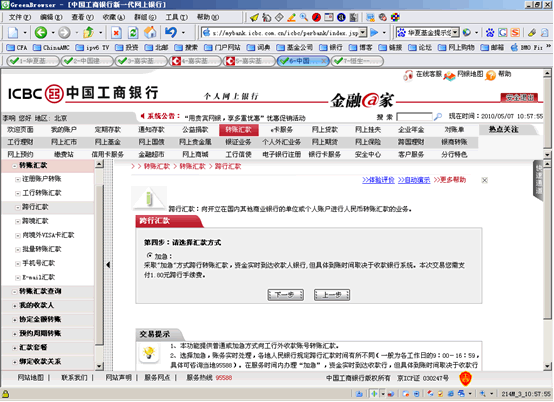Open the 网上购物 bookmarks folder
Image resolution: width=554 pixels, height=402 pixels.
pyautogui.click(x=456, y=47)
